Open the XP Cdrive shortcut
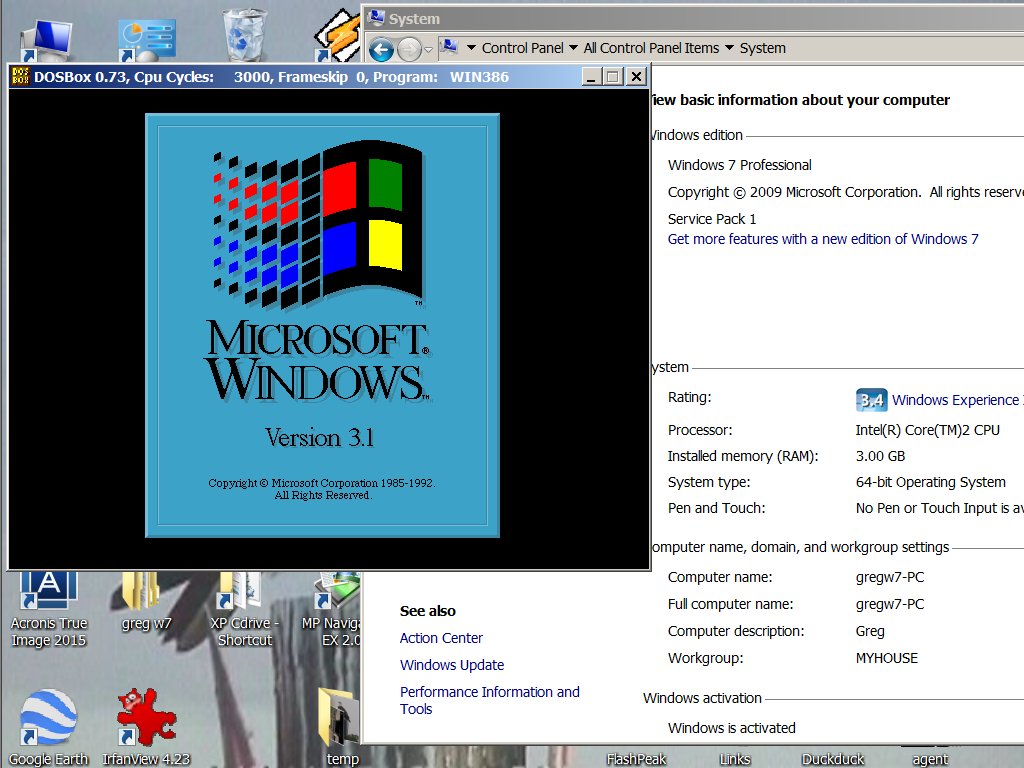Viewport: 1024px width, 768px height. pos(241,596)
